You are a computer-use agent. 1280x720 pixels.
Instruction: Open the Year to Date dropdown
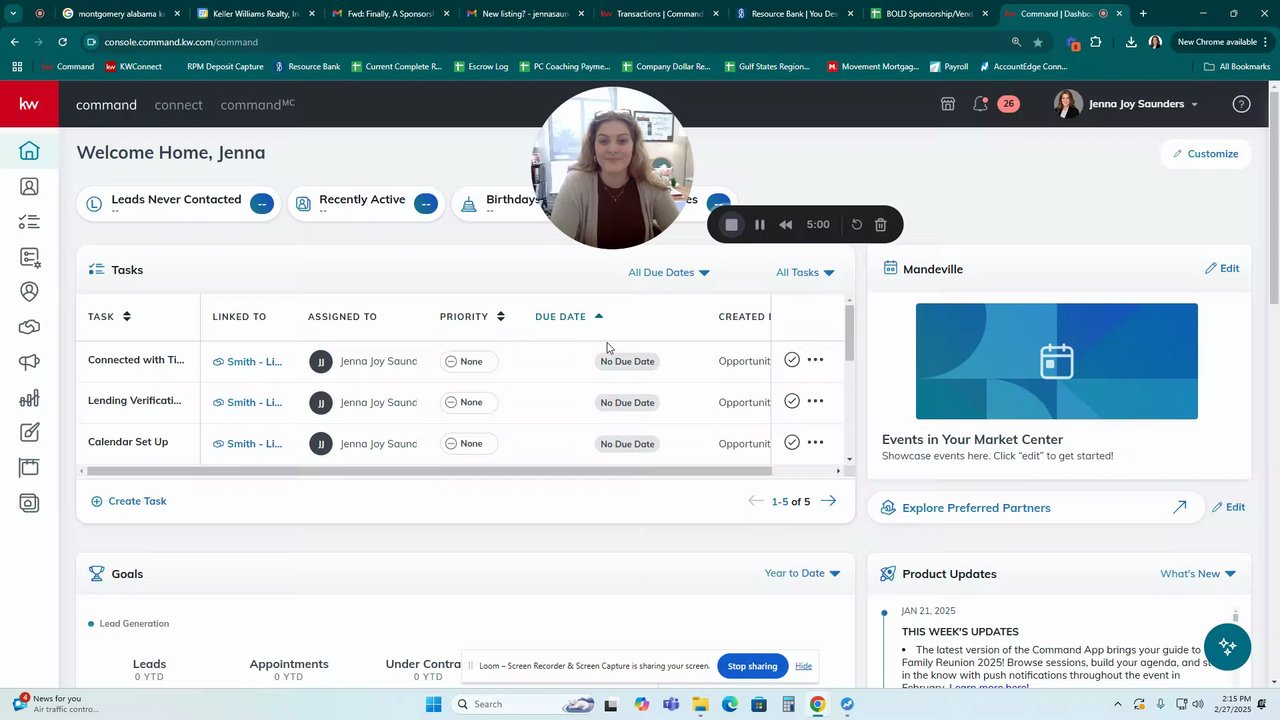click(x=803, y=573)
